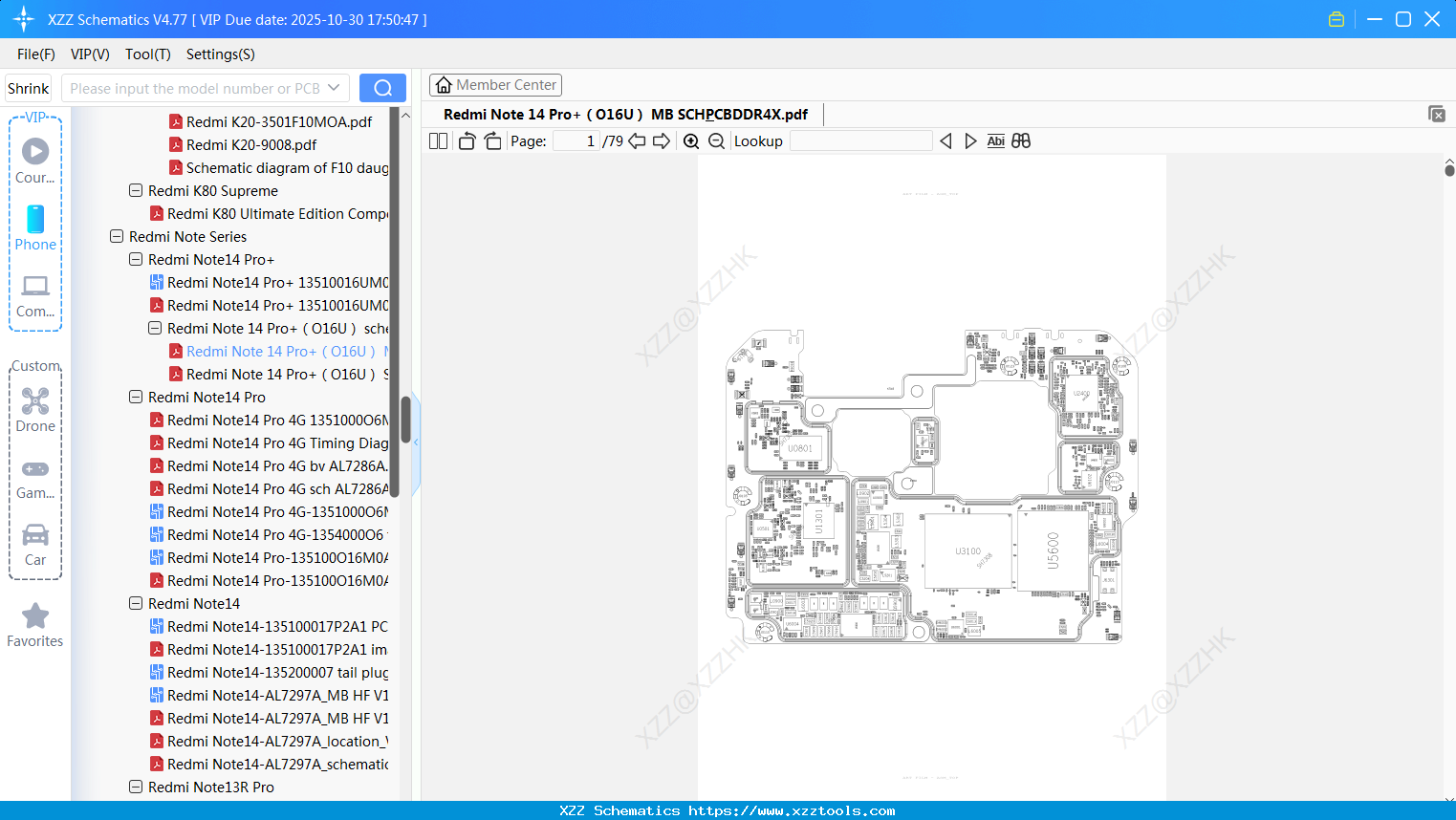The width and height of the screenshot is (1456, 820).
Task: Open the Favorites star
Action: coord(35,625)
